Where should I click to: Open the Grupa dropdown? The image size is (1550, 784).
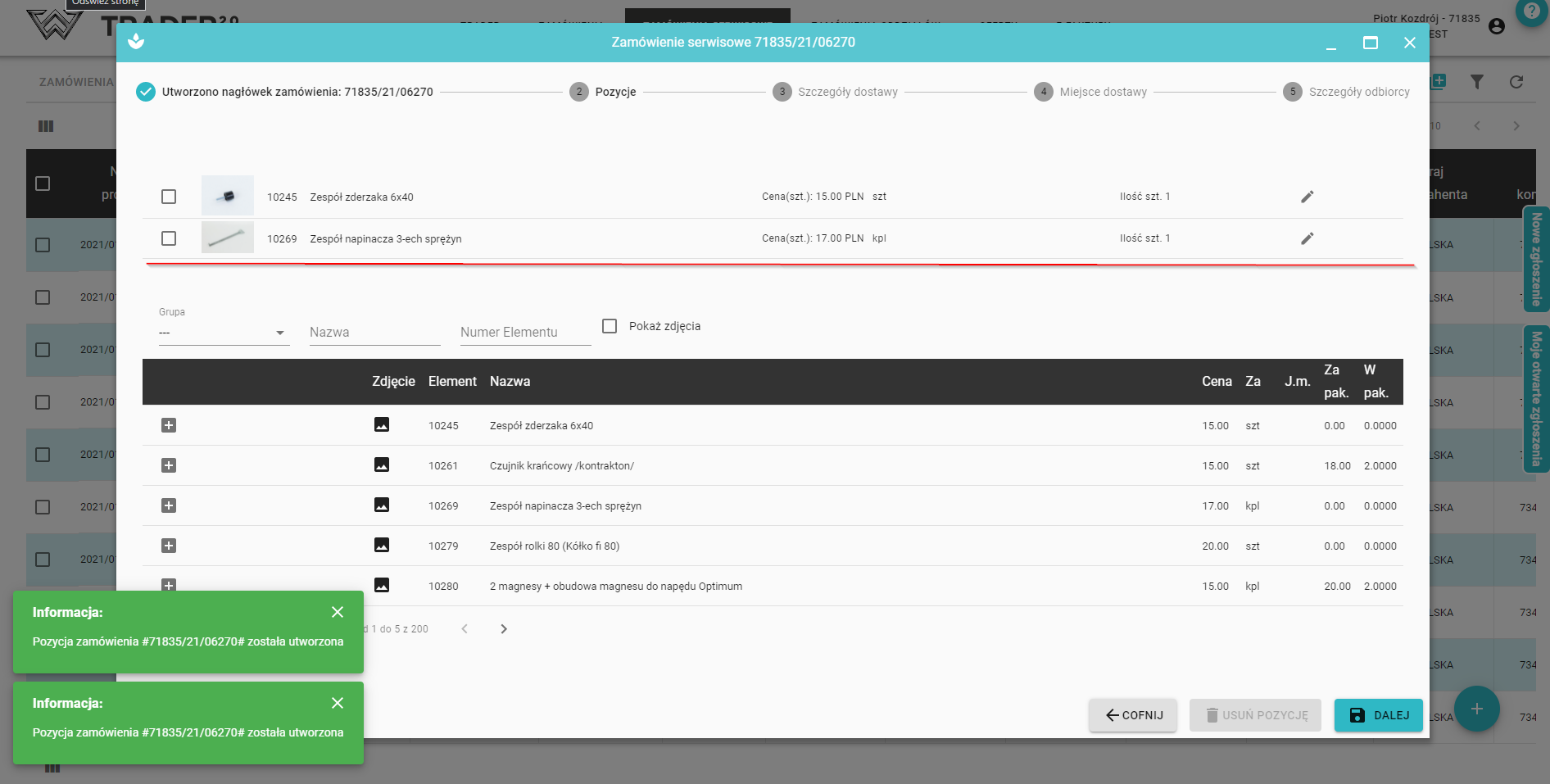(224, 333)
